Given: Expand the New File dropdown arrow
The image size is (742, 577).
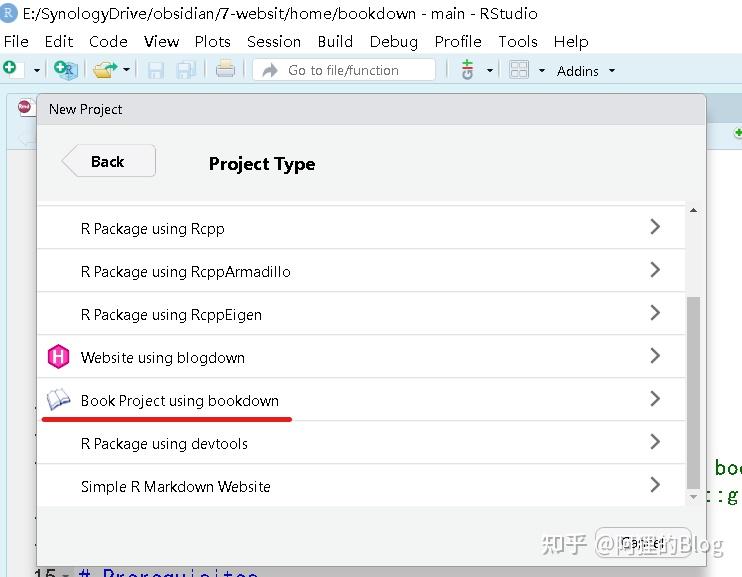Looking at the screenshot, I should pos(37,71).
